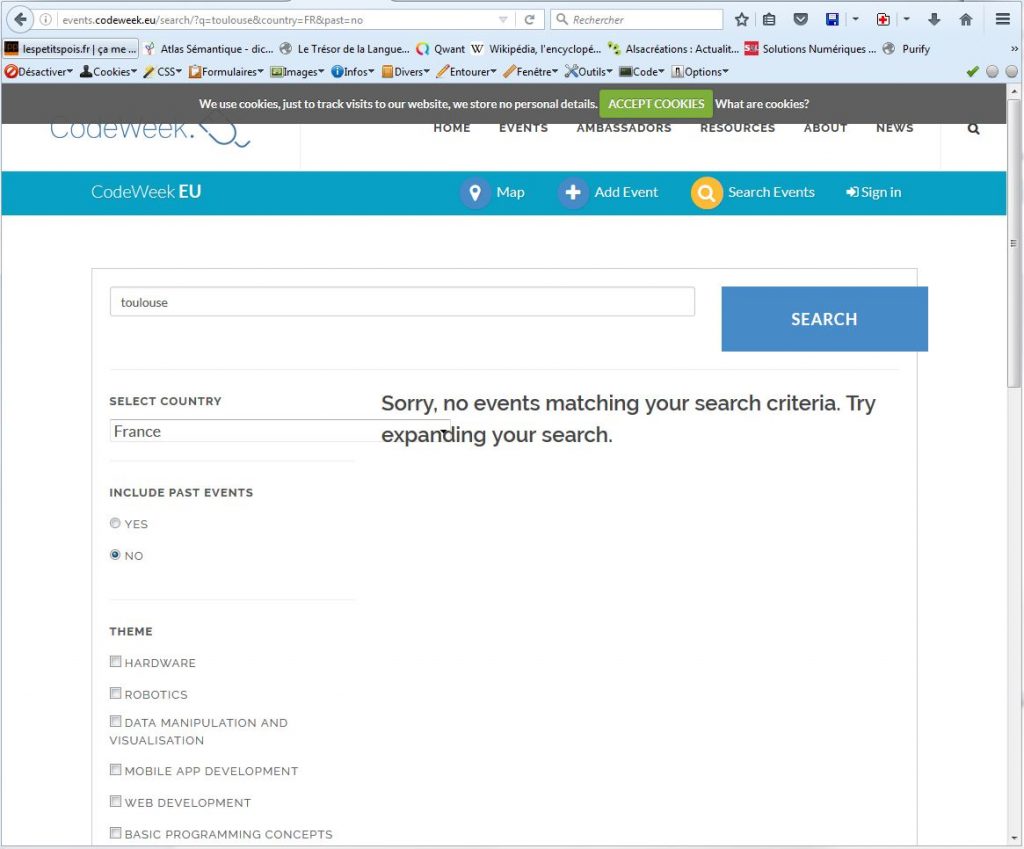Select YES for include past events
Viewport: 1024px width, 849px height.
(115, 523)
